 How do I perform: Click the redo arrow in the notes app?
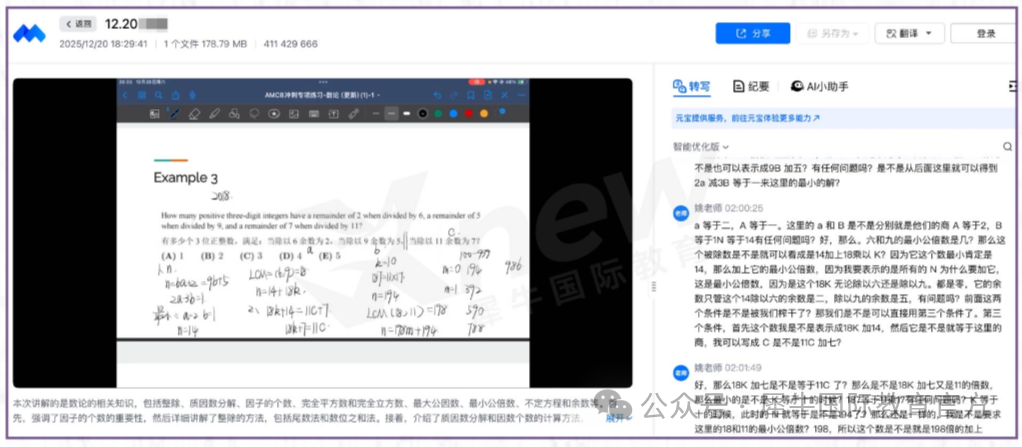click(454, 95)
